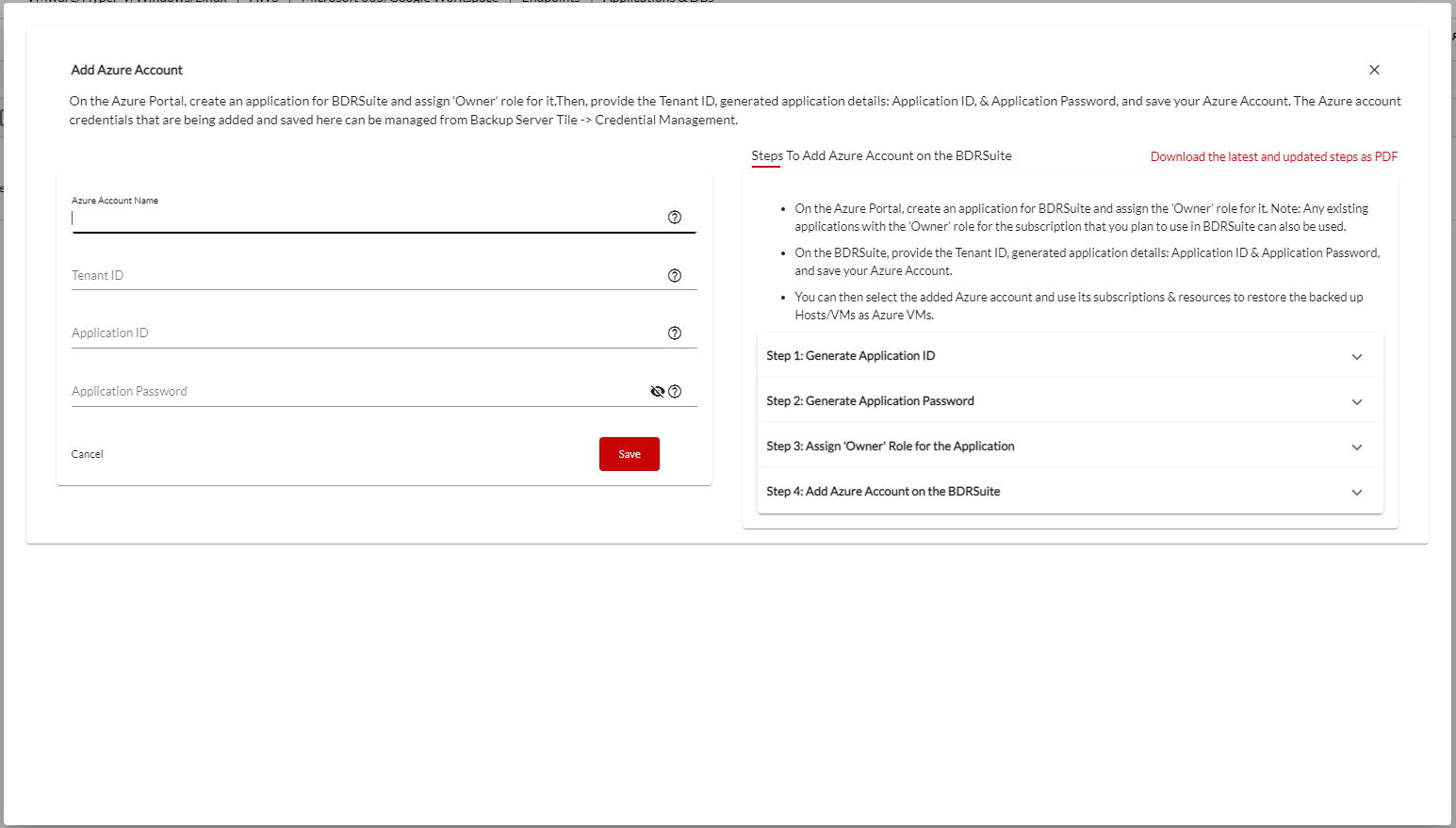Screen dimensions: 1456x828
Task: Open Download latest steps as PDF link
Action: coord(1273,156)
